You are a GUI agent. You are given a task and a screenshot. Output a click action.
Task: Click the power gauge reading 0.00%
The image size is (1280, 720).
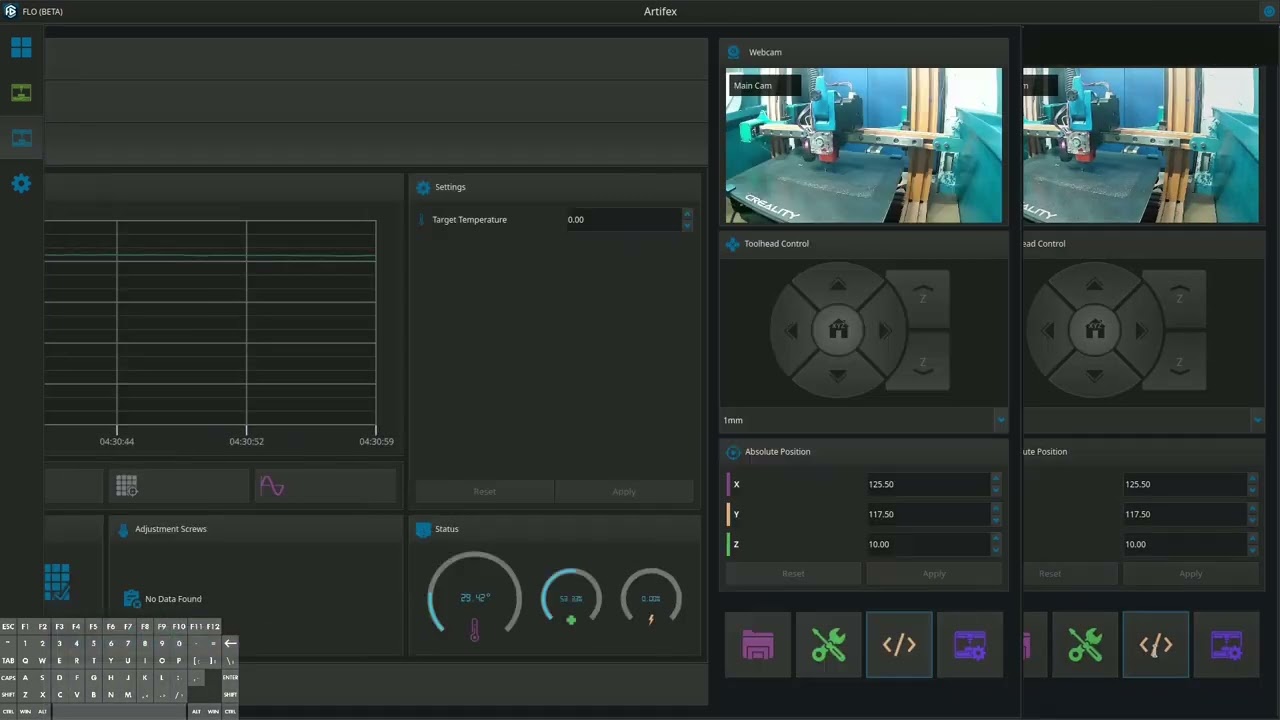pyautogui.click(x=651, y=598)
